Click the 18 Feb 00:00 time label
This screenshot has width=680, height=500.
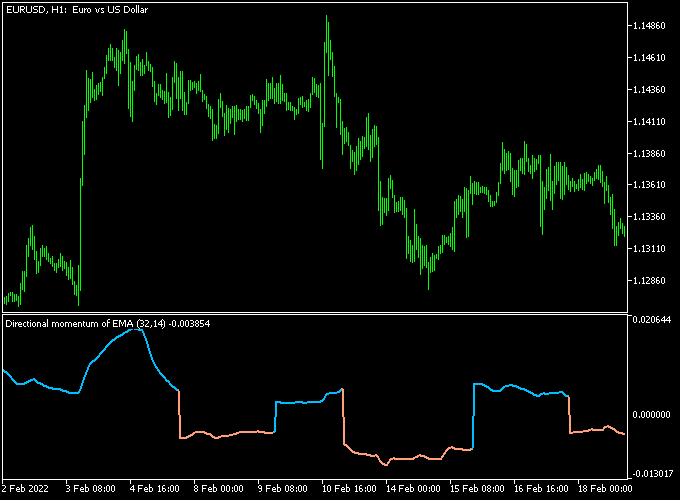tap(605, 489)
